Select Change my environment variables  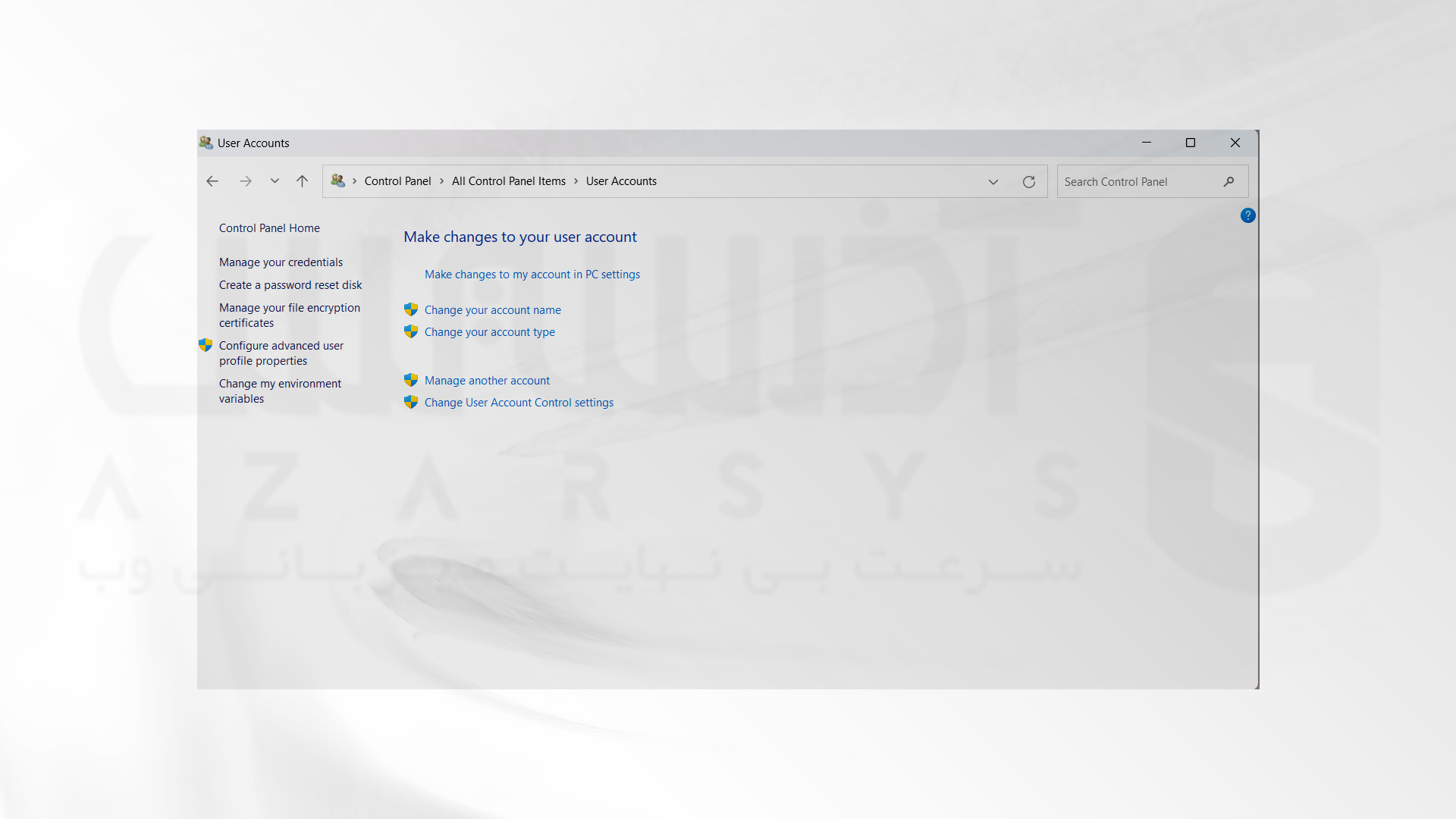click(279, 390)
